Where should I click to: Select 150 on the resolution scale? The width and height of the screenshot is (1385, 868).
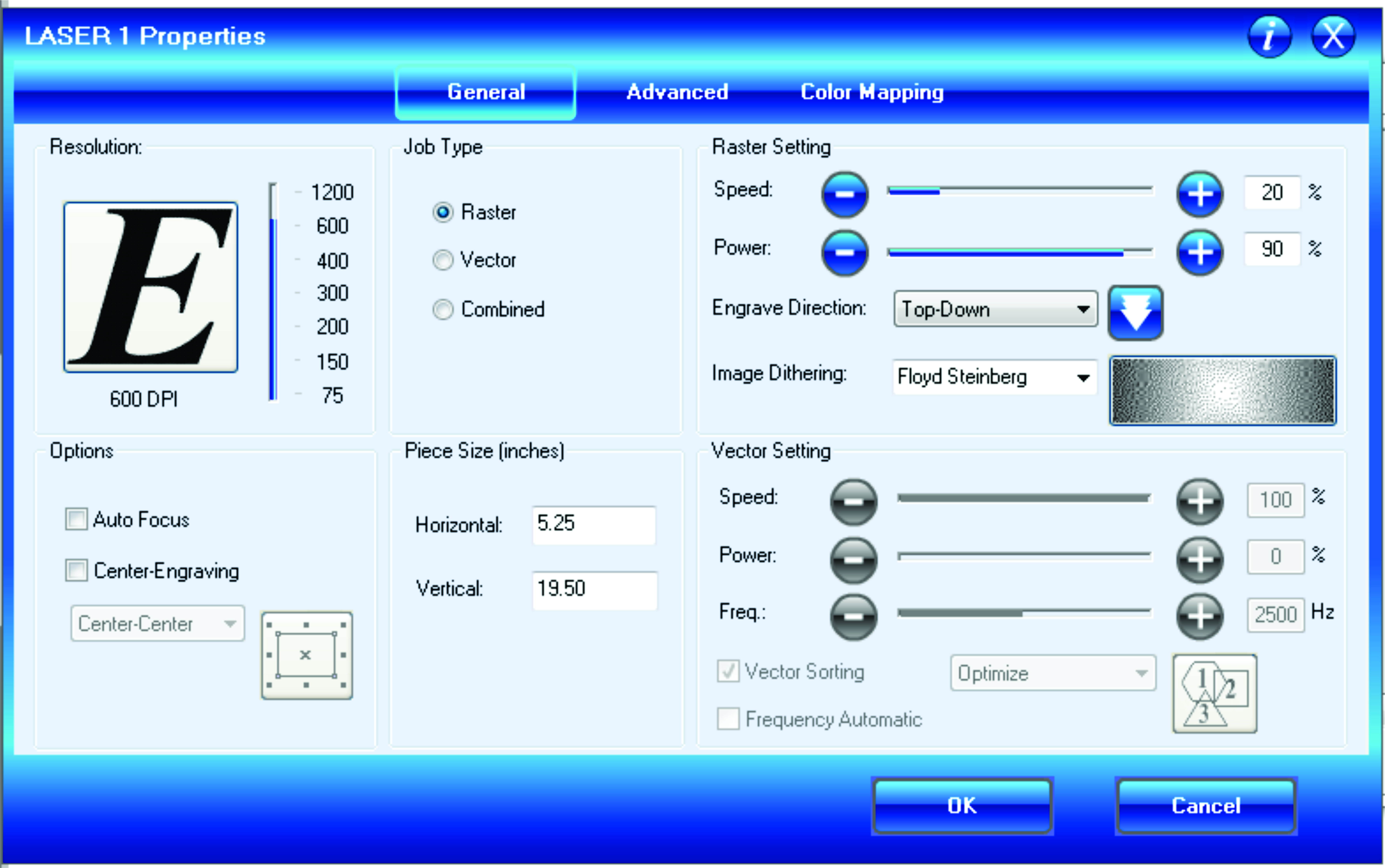(x=332, y=362)
